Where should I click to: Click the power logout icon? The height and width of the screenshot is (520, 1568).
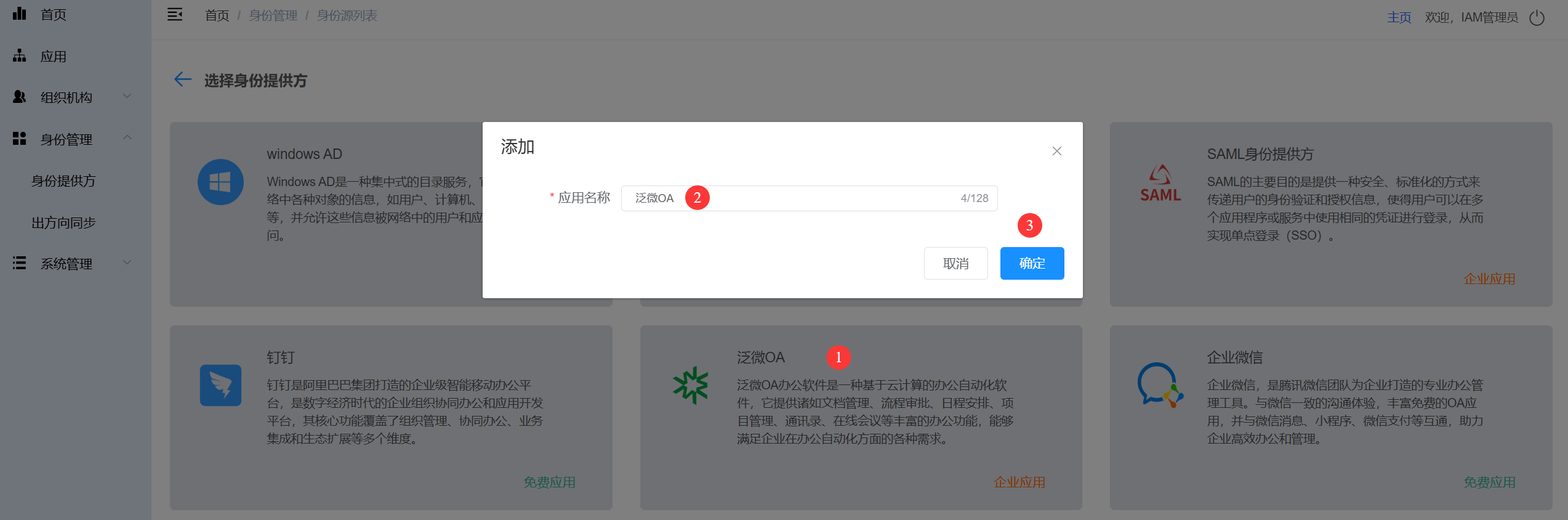pyautogui.click(x=1537, y=18)
